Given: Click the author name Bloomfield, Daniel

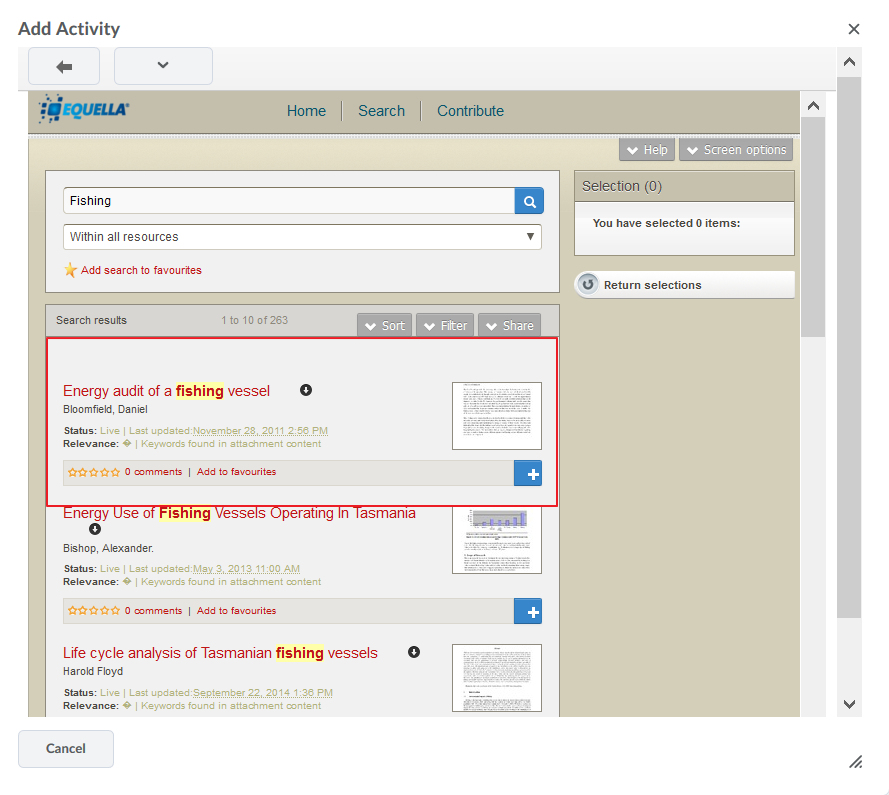Looking at the screenshot, I should click(105, 409).
